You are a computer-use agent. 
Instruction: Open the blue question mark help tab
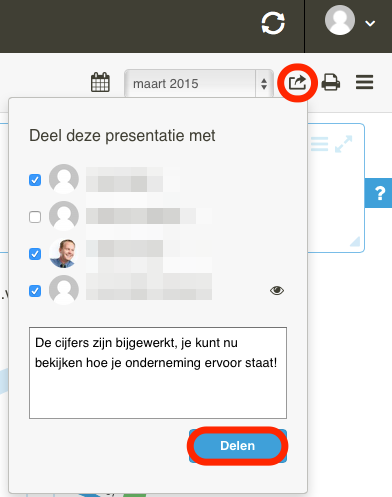[x=379, y=193]
